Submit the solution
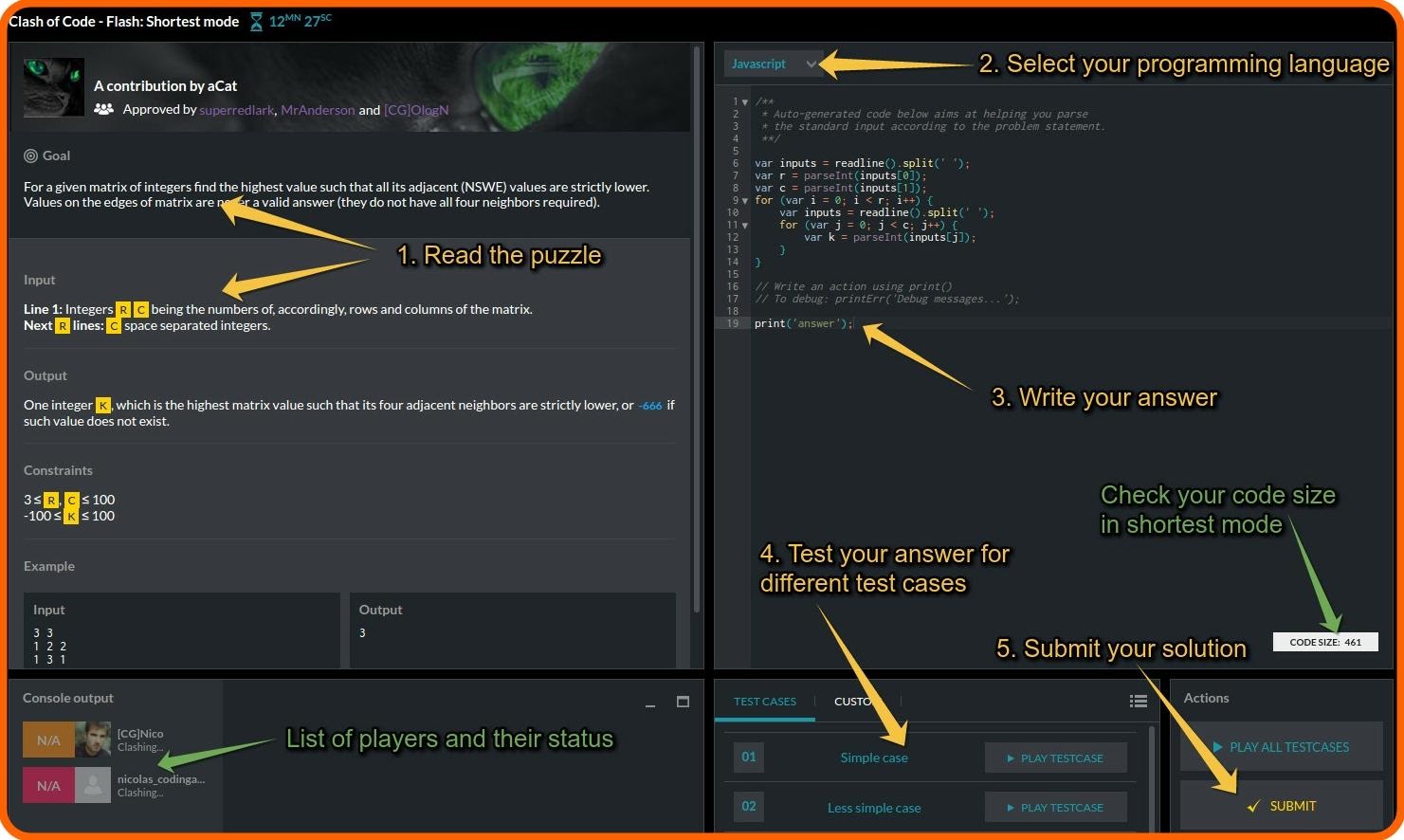1404x840 pixels. [x=1281, y=806]
